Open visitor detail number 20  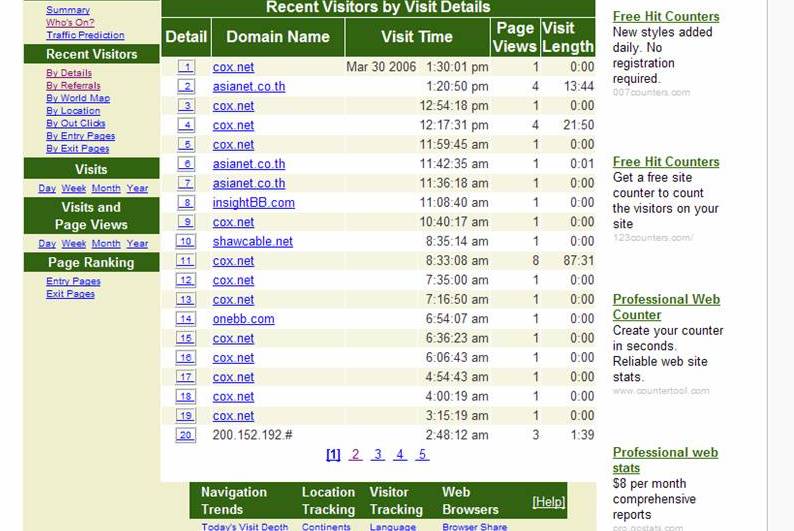(x=185, y=435)
